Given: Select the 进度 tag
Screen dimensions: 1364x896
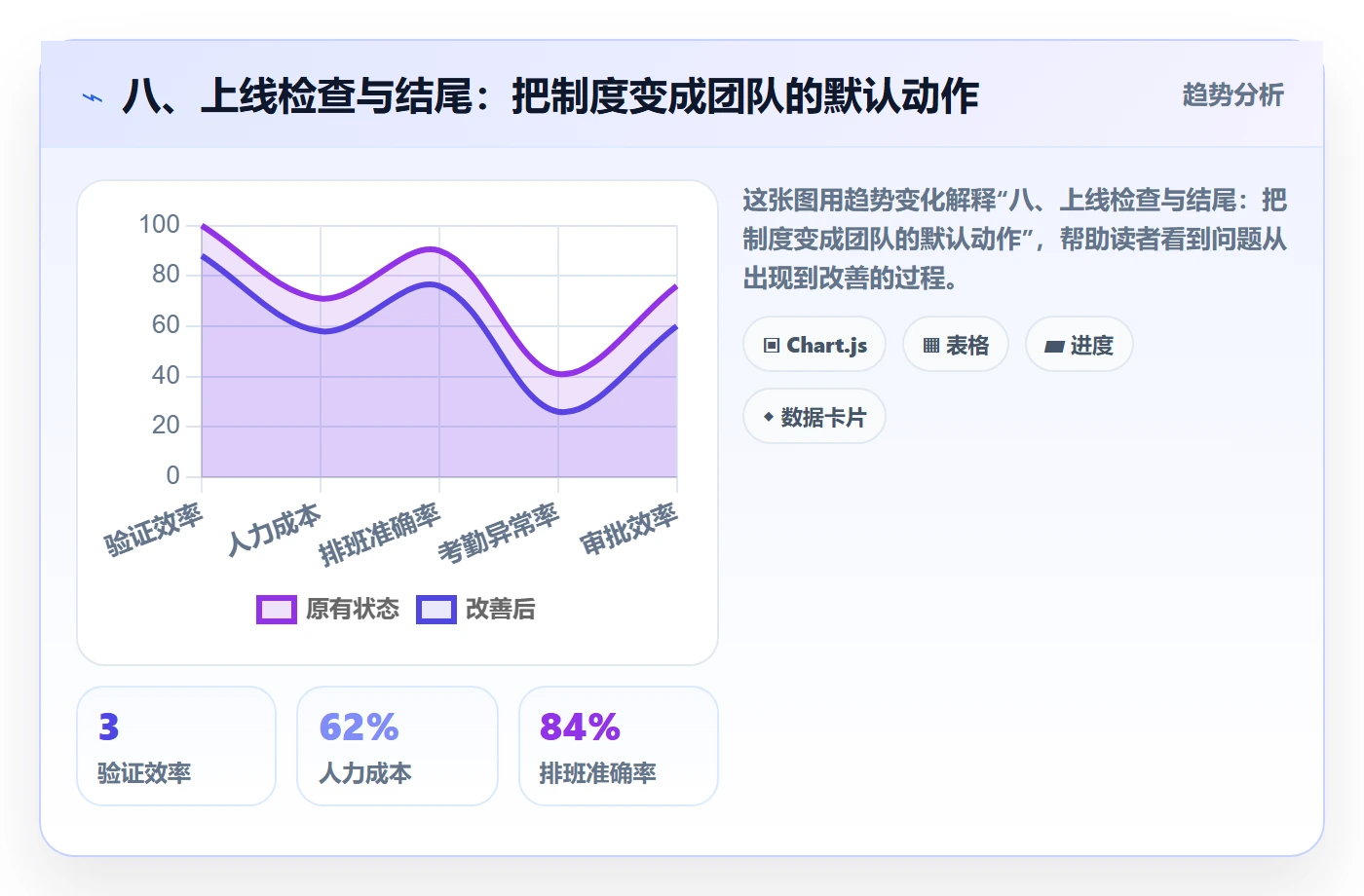Looking at the screenshot, I should [1080, 345].
